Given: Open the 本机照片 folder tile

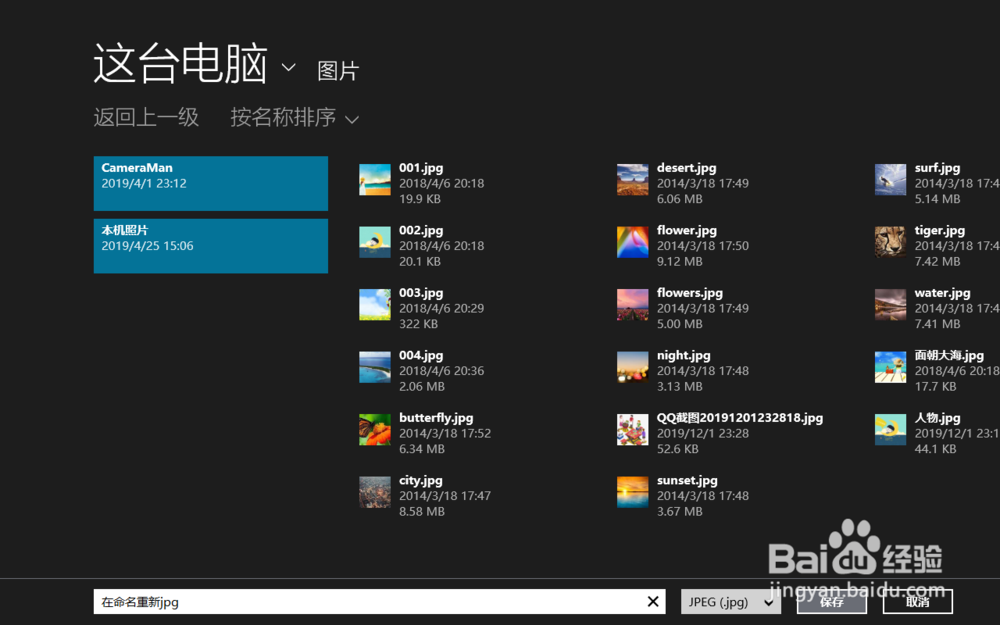Looking at the screenshot, I should click(x=210, y=246).
